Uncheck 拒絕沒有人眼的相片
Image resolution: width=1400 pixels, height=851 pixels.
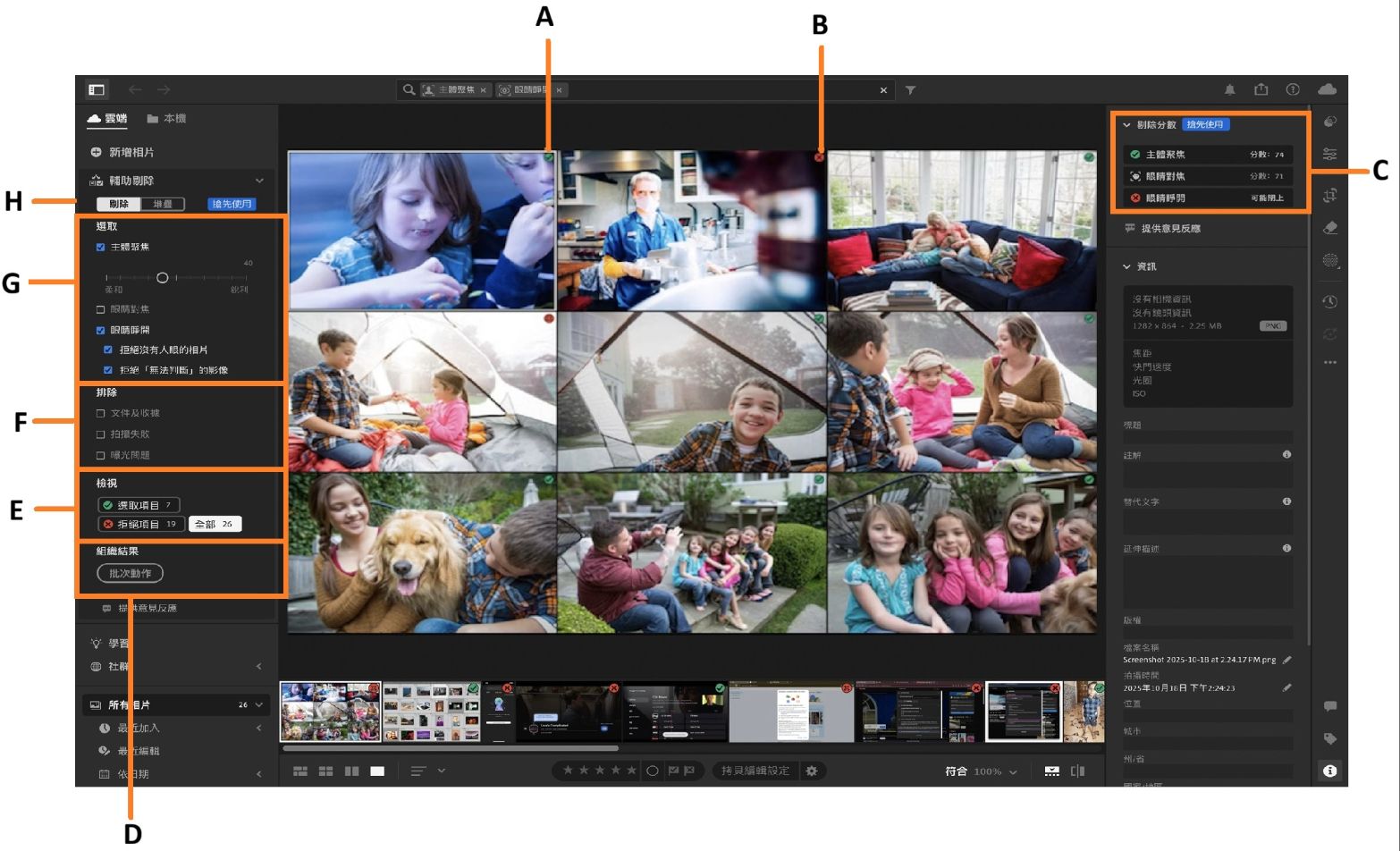pyautogui.click(x=108, y=350)
